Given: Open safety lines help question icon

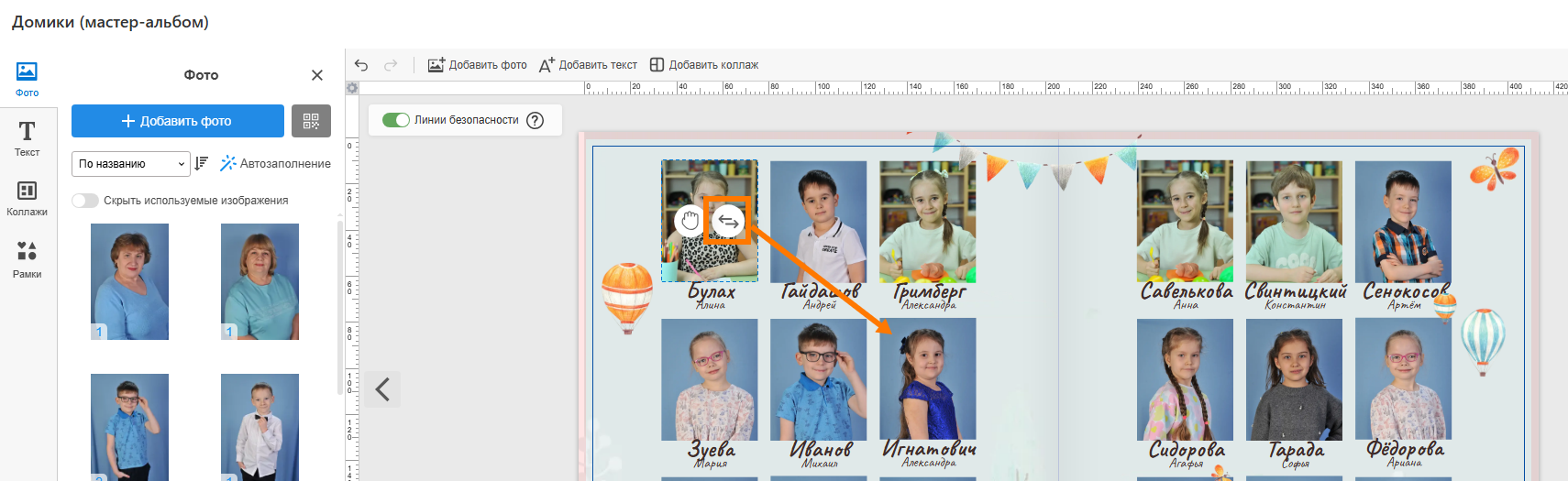Looking at the screenshot, I should tap(536, 120).
